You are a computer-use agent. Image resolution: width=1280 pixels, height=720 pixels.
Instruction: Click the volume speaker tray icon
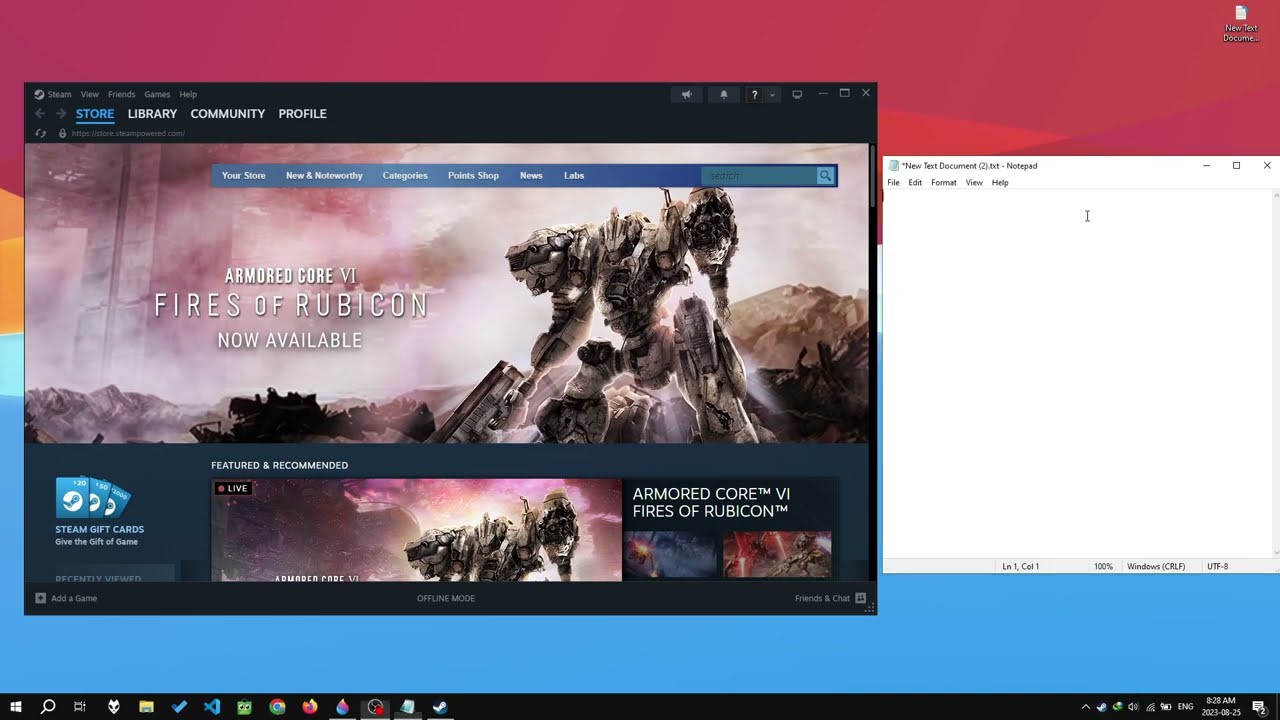pos(1134,707)
